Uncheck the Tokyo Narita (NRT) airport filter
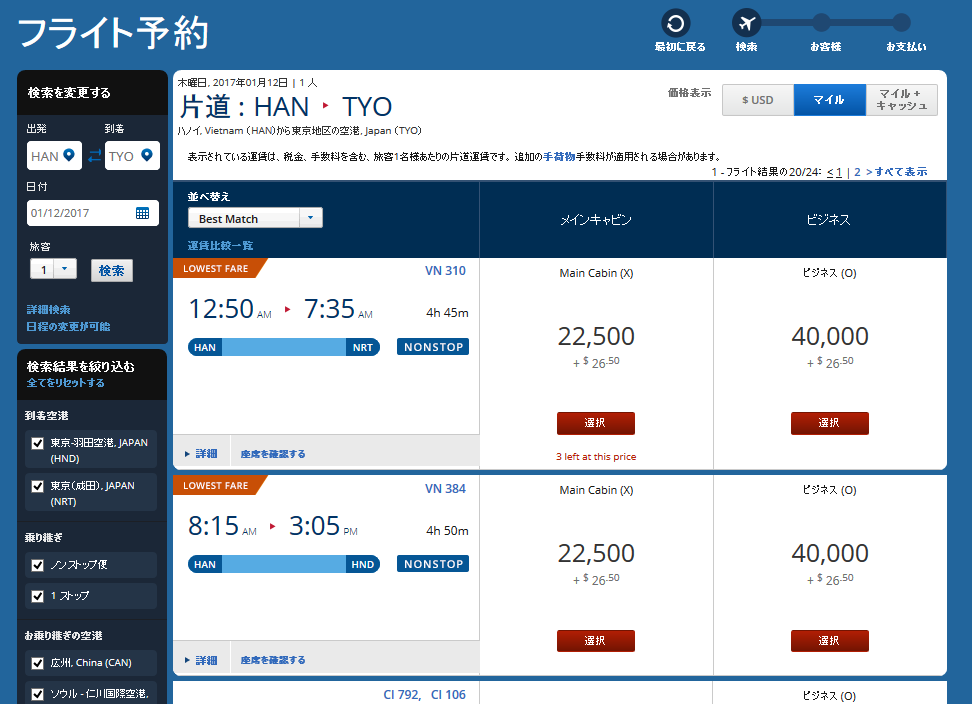Viewport: 972px width, 704px height. [x=38, y=486]
